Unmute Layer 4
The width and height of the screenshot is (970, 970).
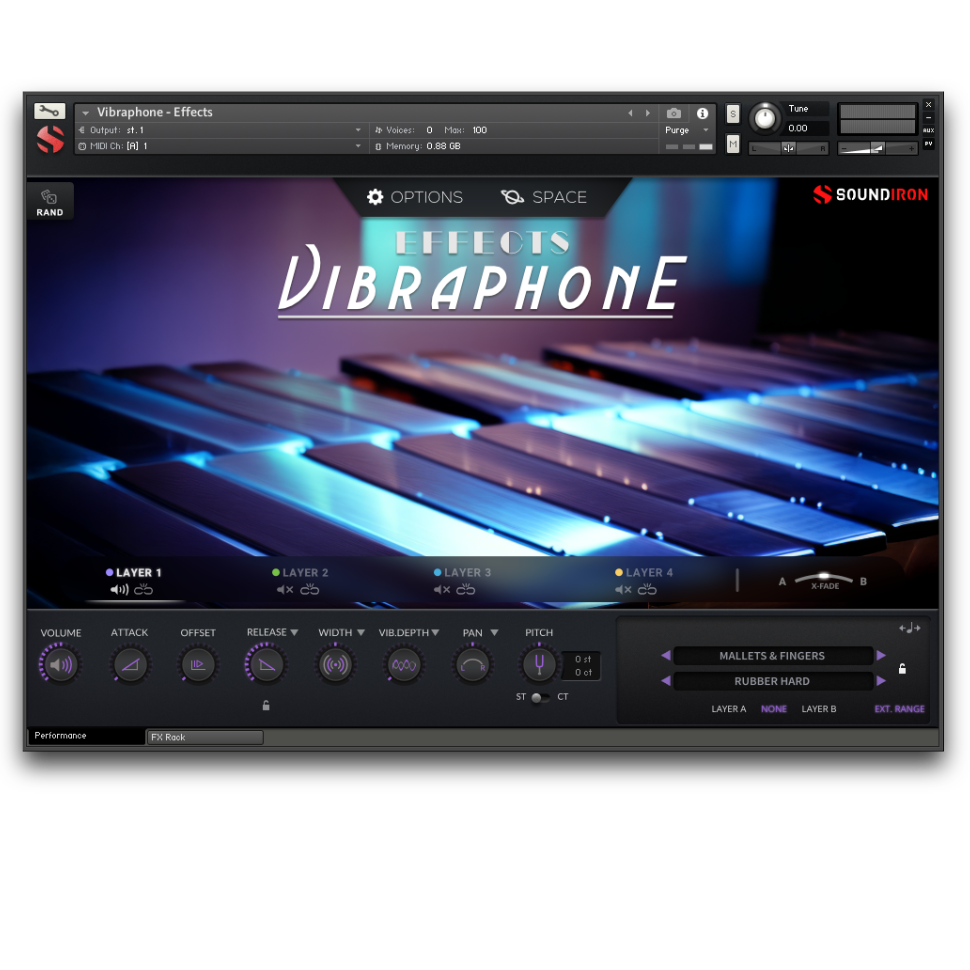[623, 590]
